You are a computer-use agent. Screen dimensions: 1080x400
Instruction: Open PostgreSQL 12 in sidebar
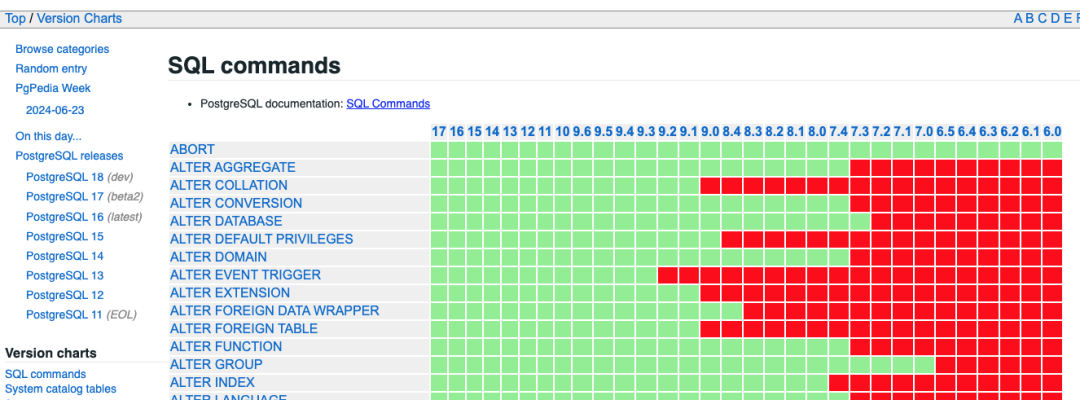click(65, 295)
